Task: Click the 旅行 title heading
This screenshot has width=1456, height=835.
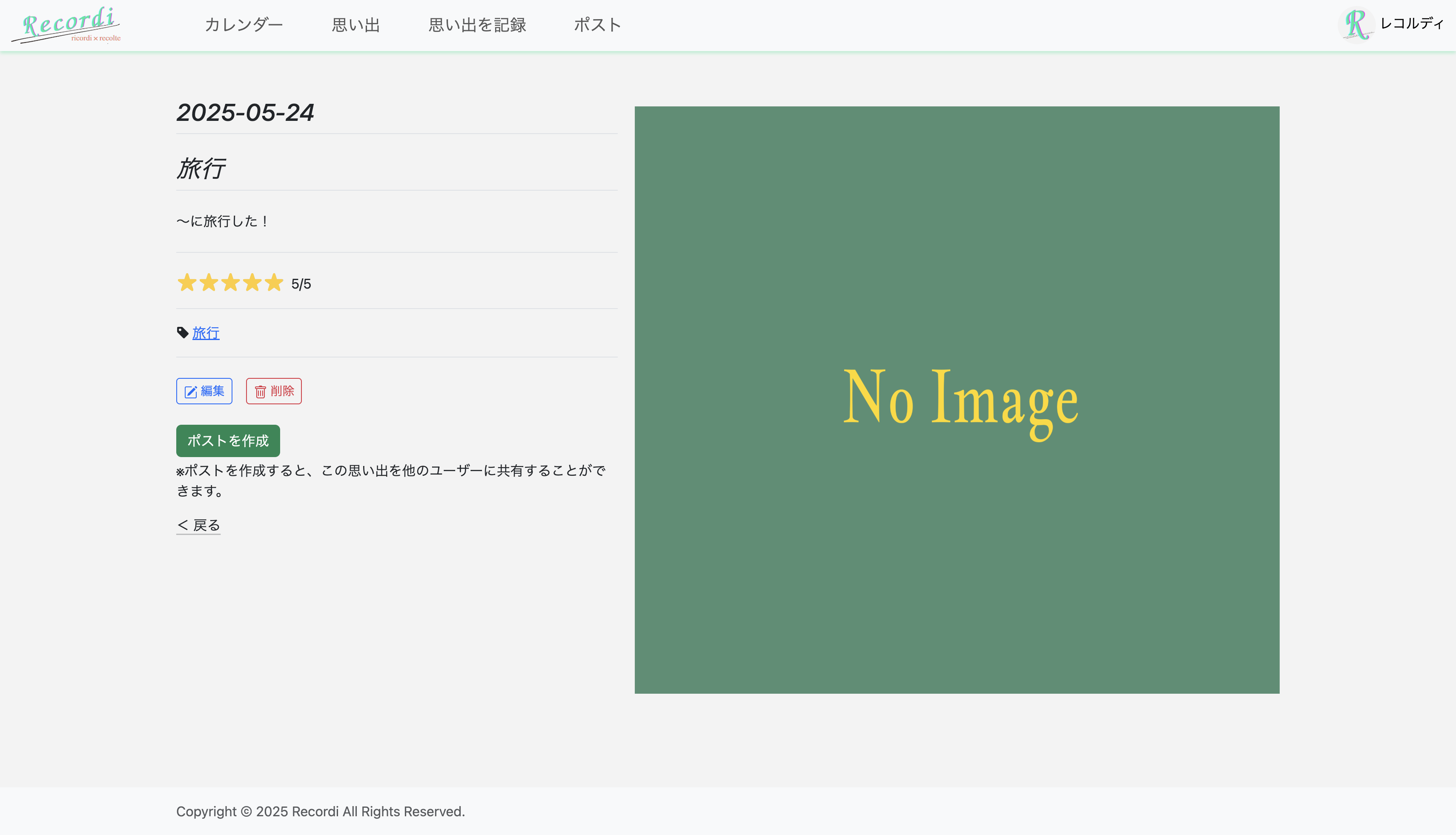Action: (x=201, y=169)
